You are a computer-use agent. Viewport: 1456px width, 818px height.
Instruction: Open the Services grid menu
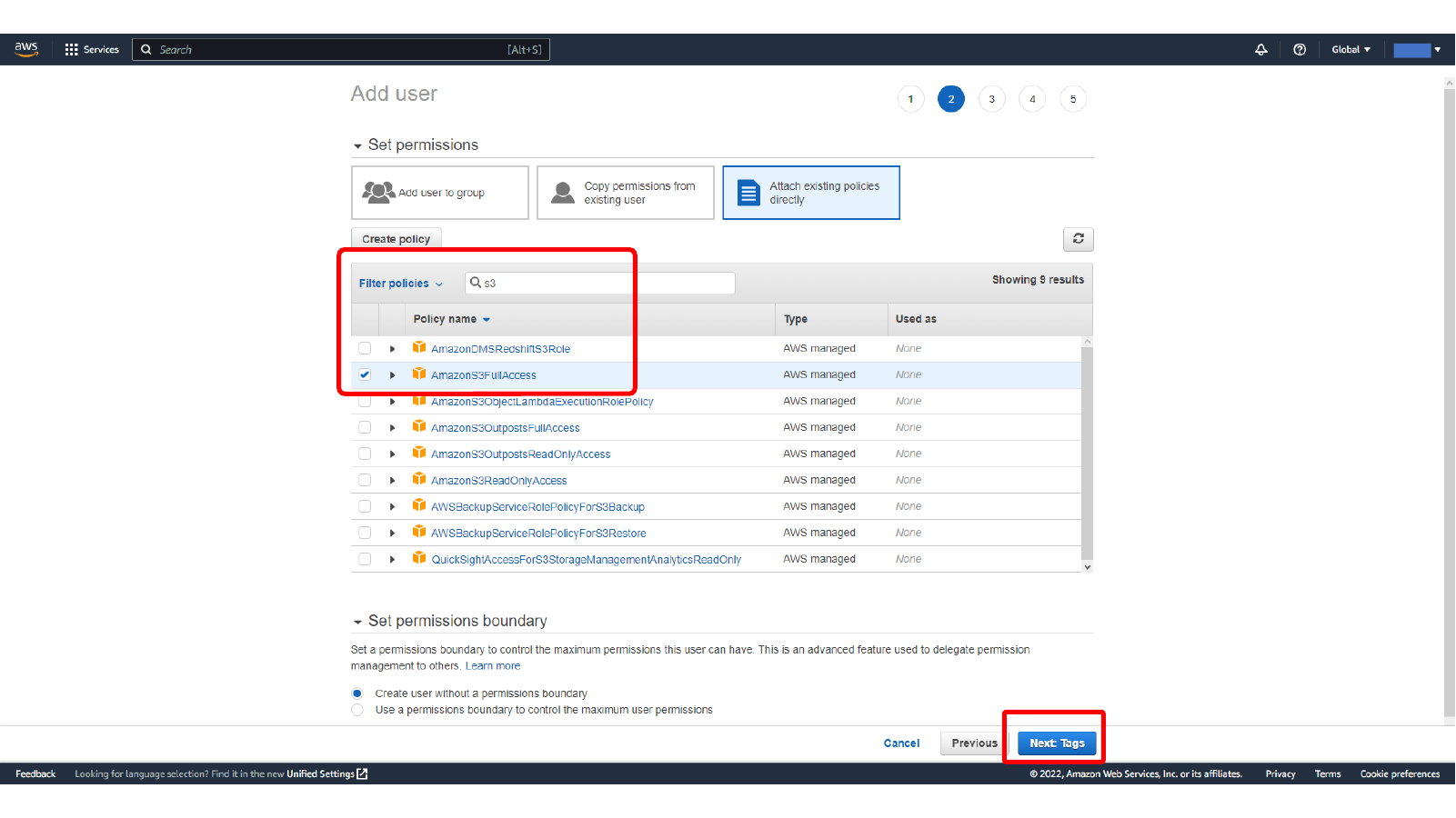click(x=92, y=50)
